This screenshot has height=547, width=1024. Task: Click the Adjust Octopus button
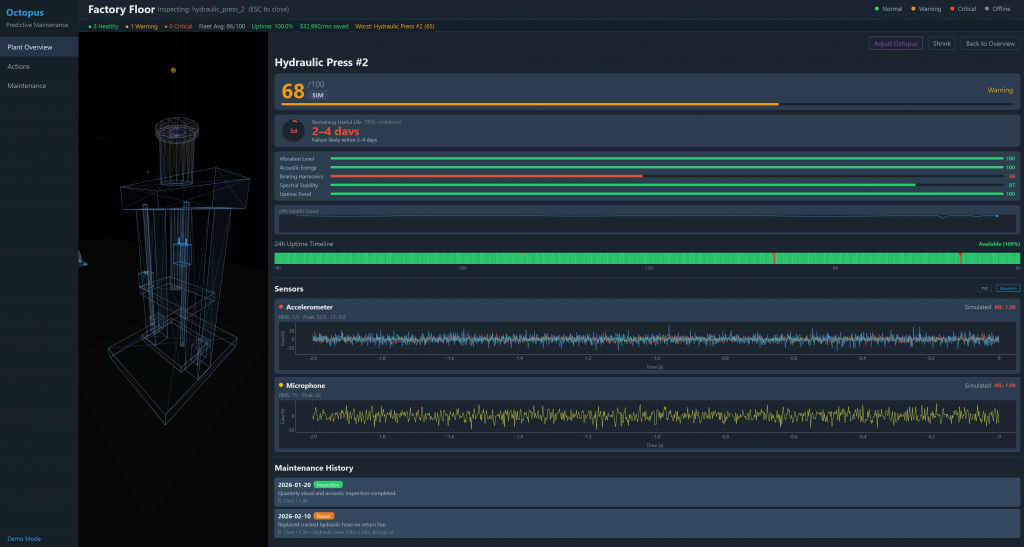click(x=896, y=43)
